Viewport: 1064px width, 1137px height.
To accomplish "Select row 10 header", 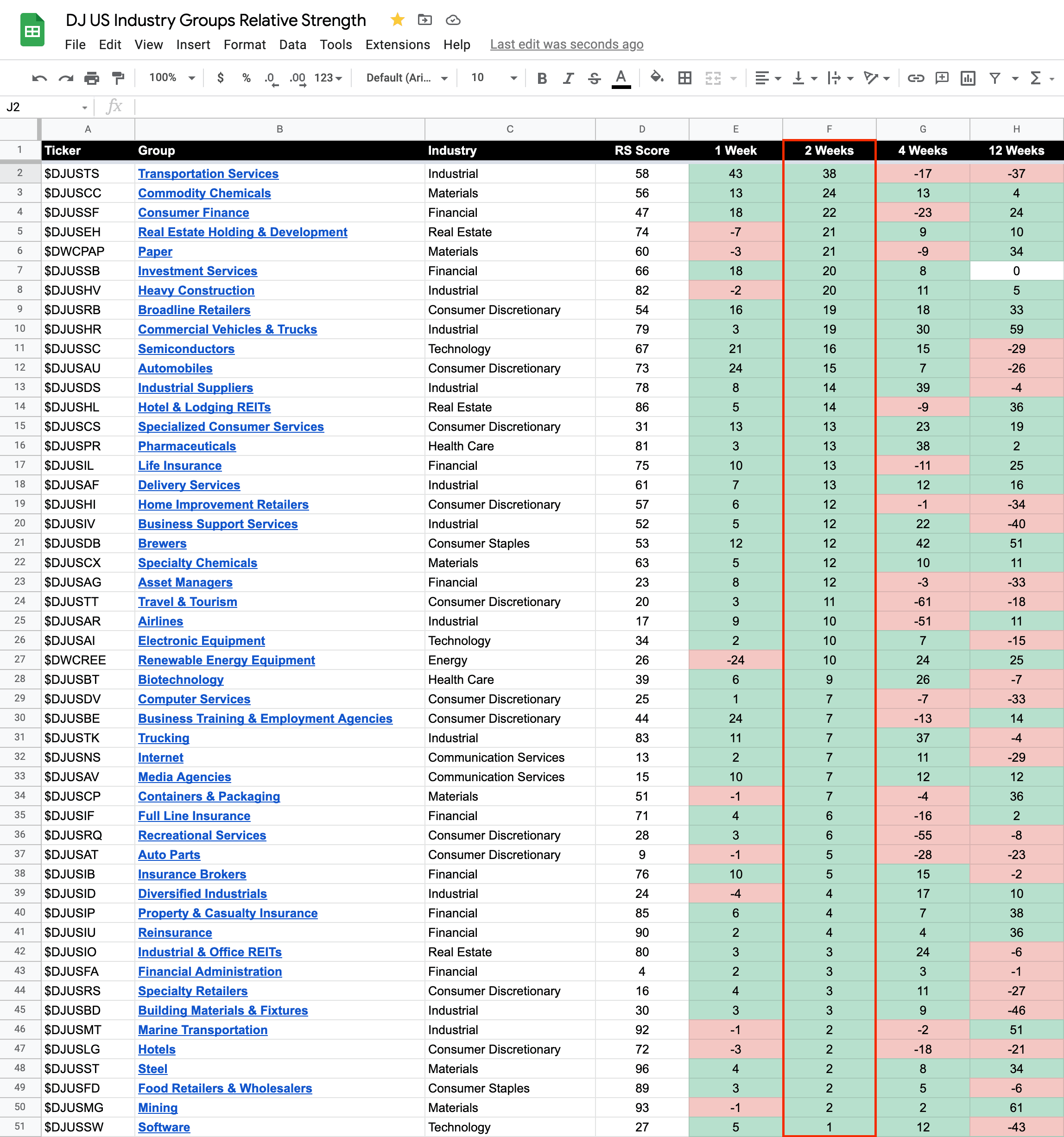I will (x=20, y=329).
